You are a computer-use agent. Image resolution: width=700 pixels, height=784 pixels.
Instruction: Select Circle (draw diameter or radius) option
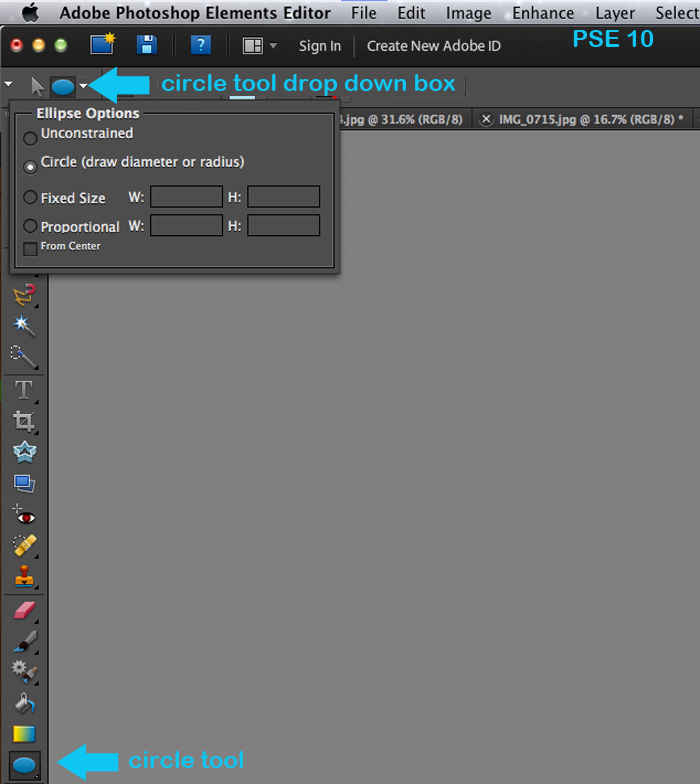[30, 167]
